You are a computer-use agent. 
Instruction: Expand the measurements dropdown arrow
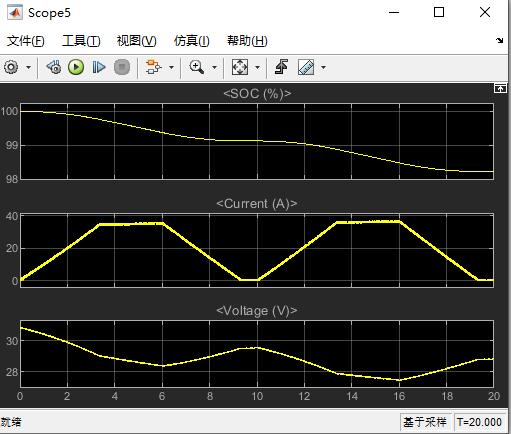(x=323, y=68)
